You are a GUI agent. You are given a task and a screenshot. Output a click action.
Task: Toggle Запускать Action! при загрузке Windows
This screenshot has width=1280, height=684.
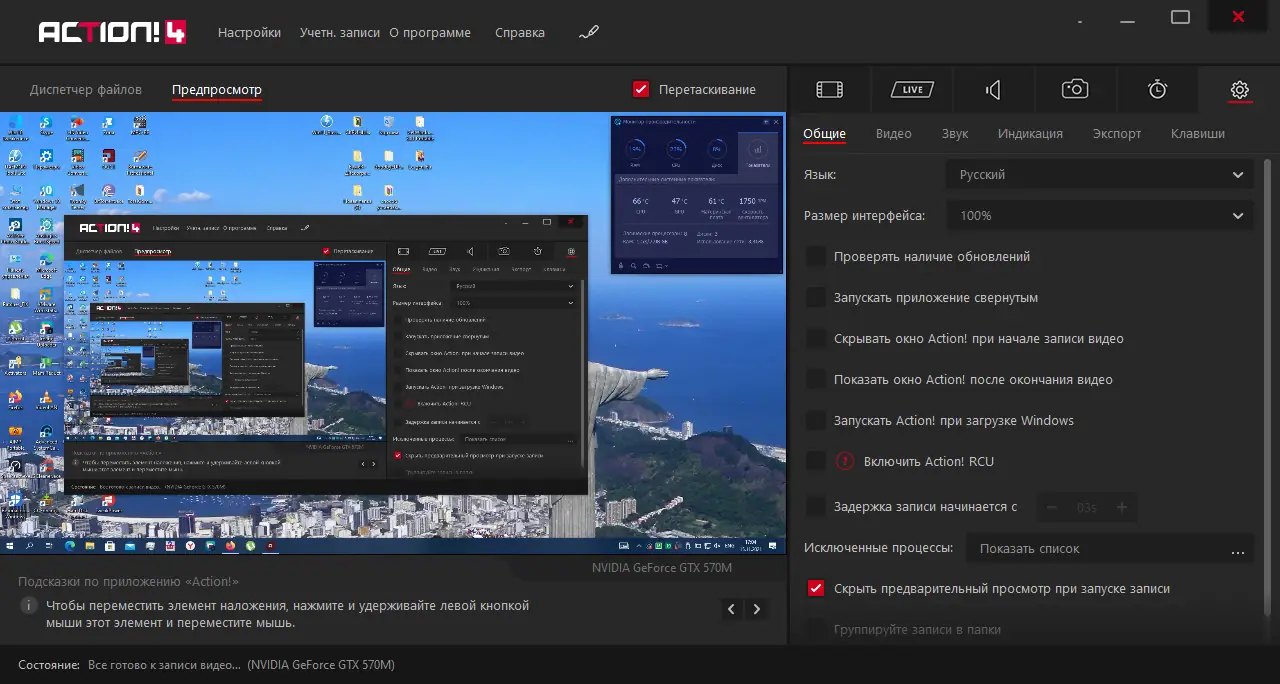pos(816,421)
